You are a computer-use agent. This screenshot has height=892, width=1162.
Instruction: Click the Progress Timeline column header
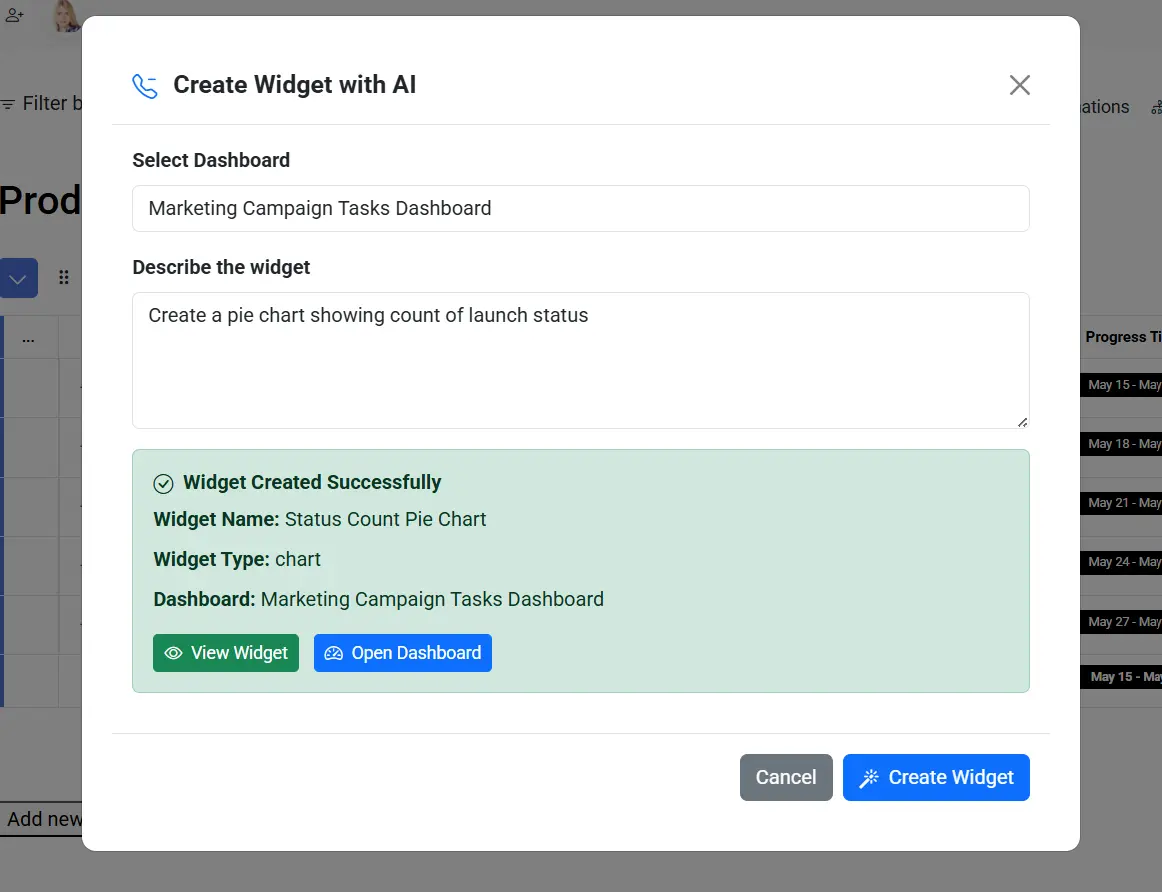1123,337
